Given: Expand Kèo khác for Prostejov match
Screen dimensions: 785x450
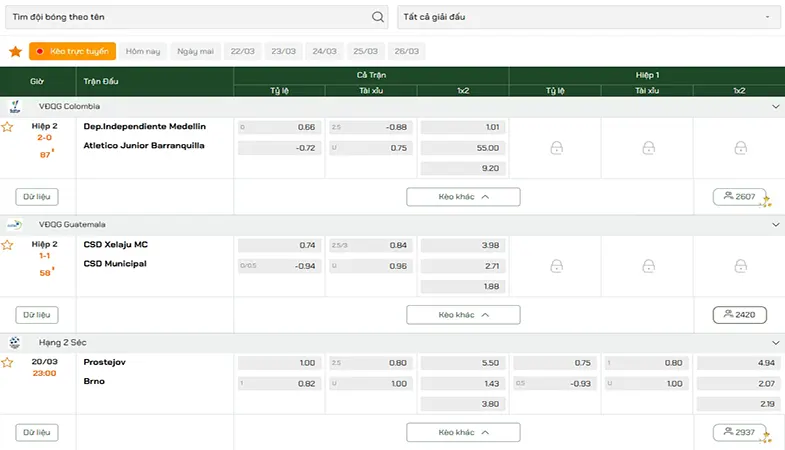Looking at the screenshot, I should [463, 432].
